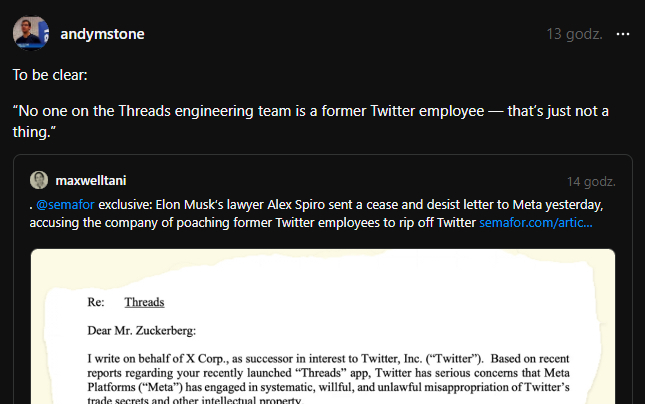Viewport: 645px width, 404px height.
Task: Open the three-dot more options menu
Action: coord(623,34)
